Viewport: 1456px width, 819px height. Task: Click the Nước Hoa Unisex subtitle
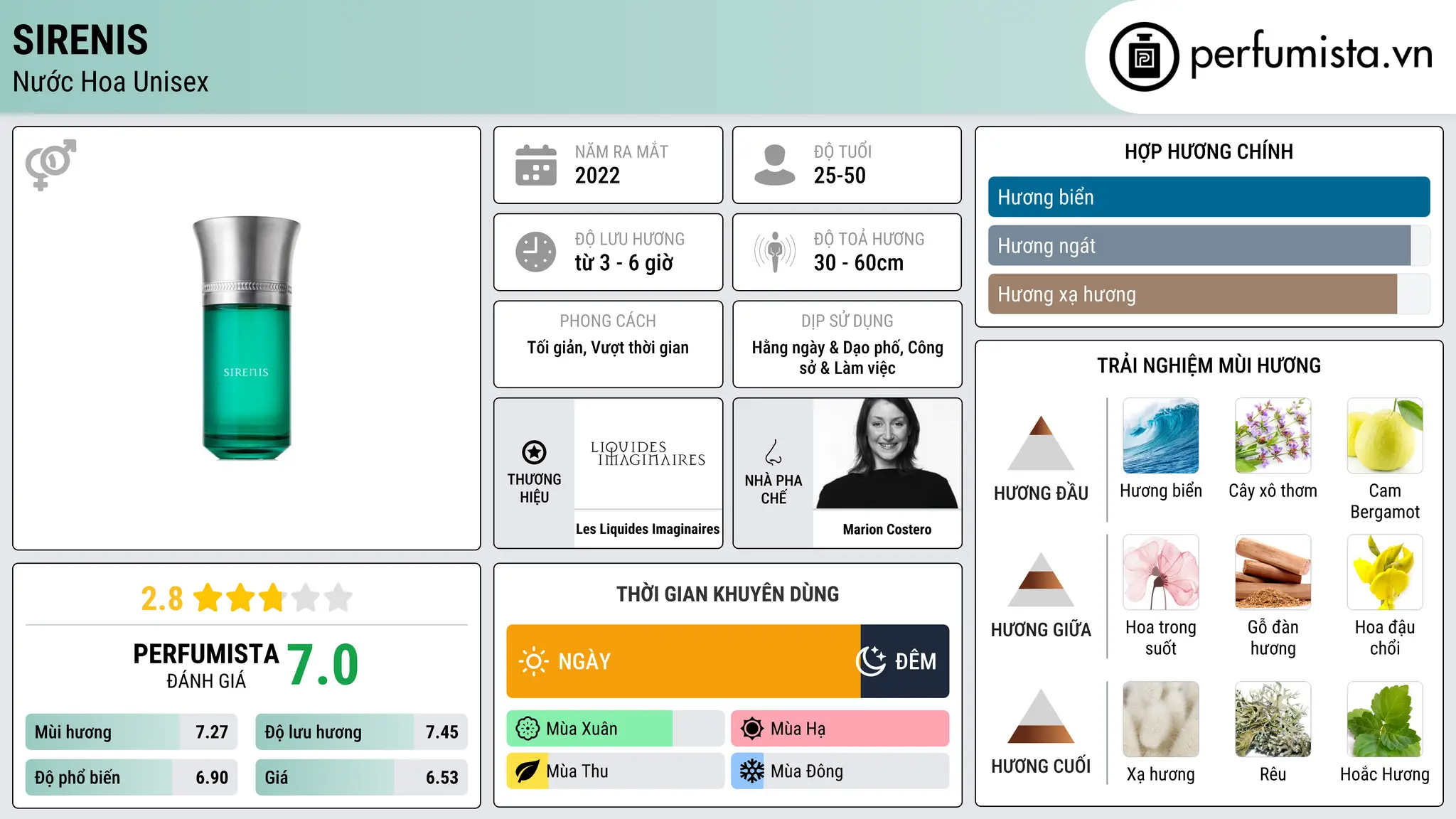coord(110,82)
